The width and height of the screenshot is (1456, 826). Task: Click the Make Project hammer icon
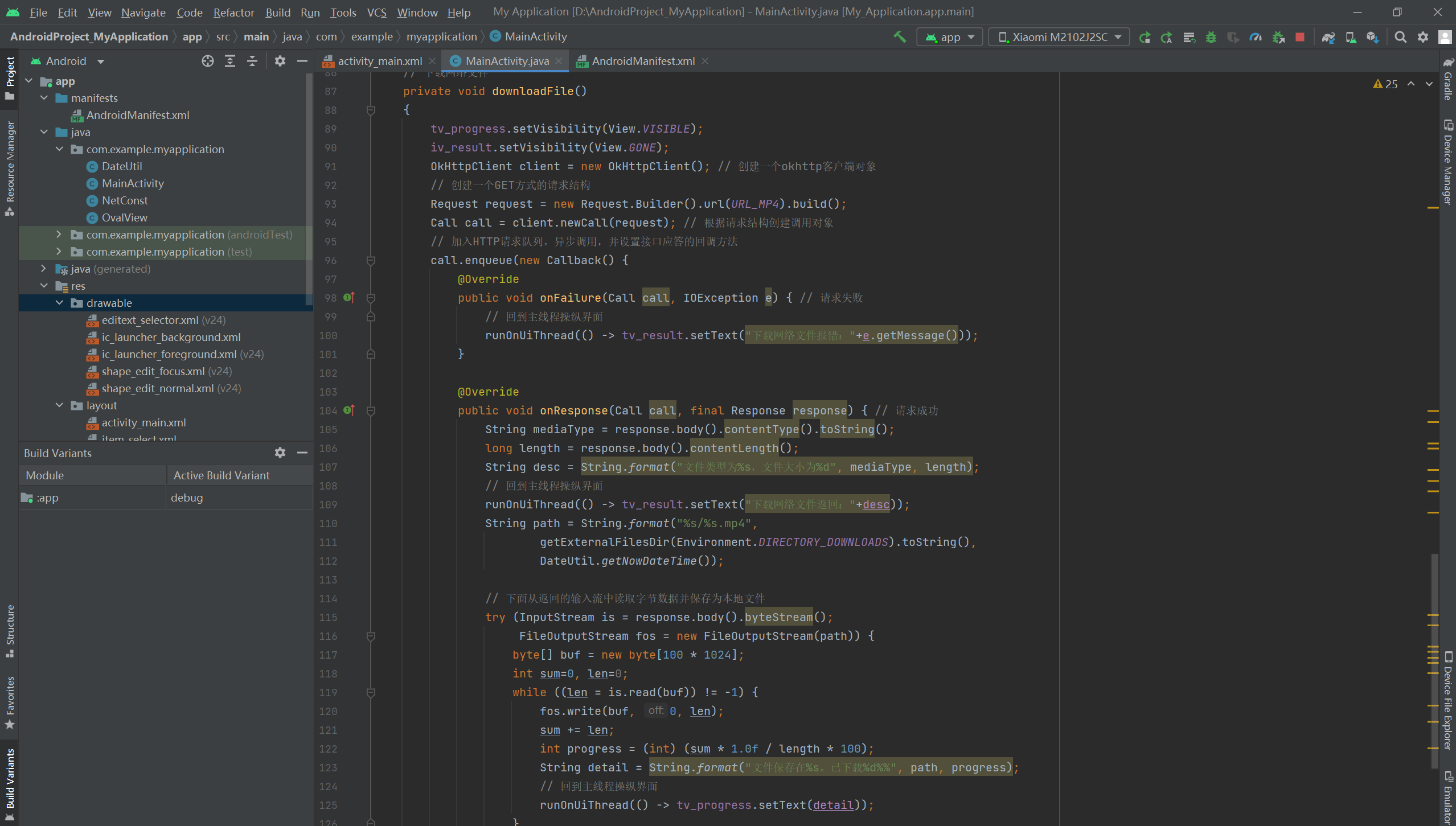(899, 37)
